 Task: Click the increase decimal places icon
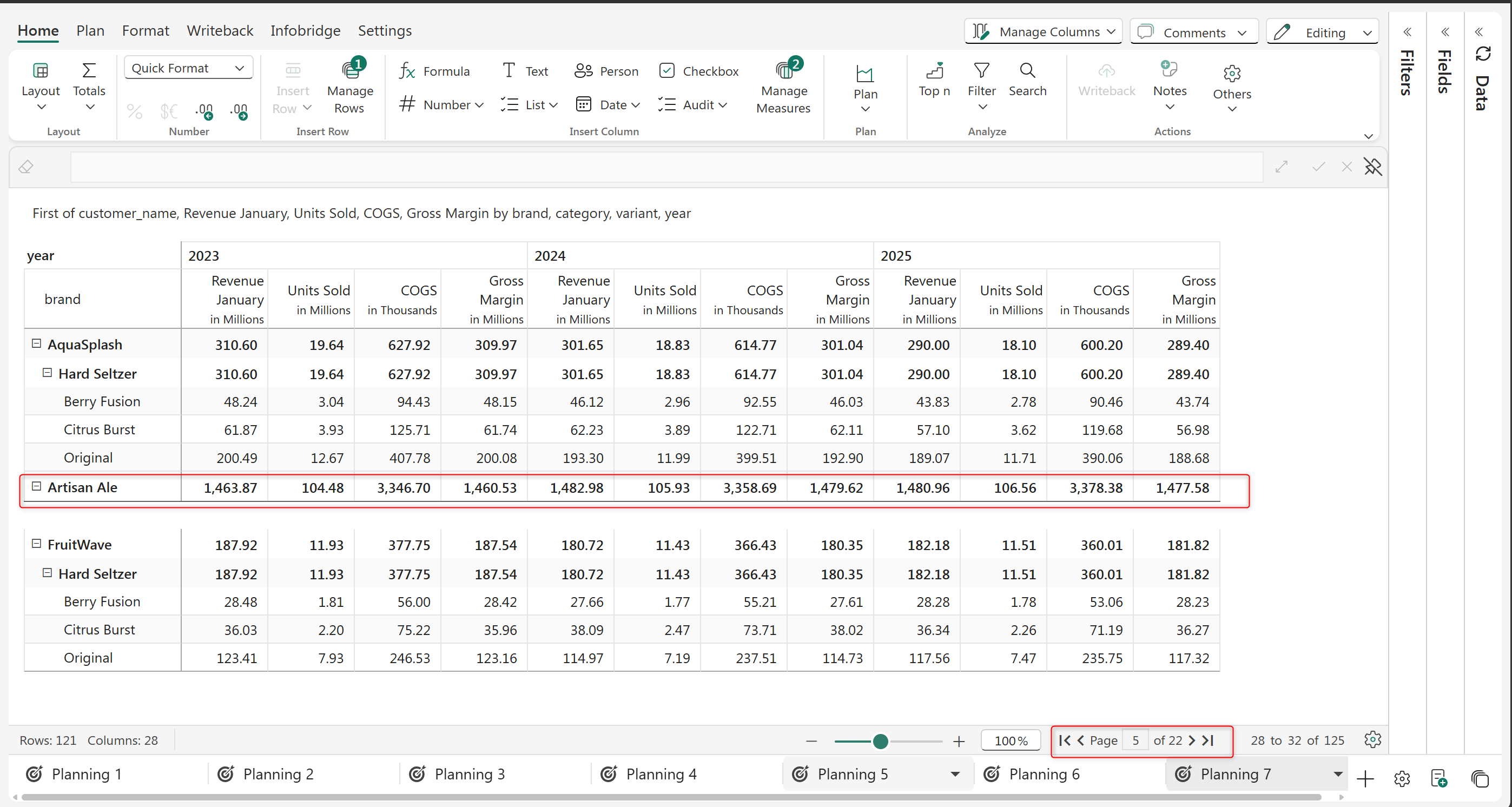point(240,111)
